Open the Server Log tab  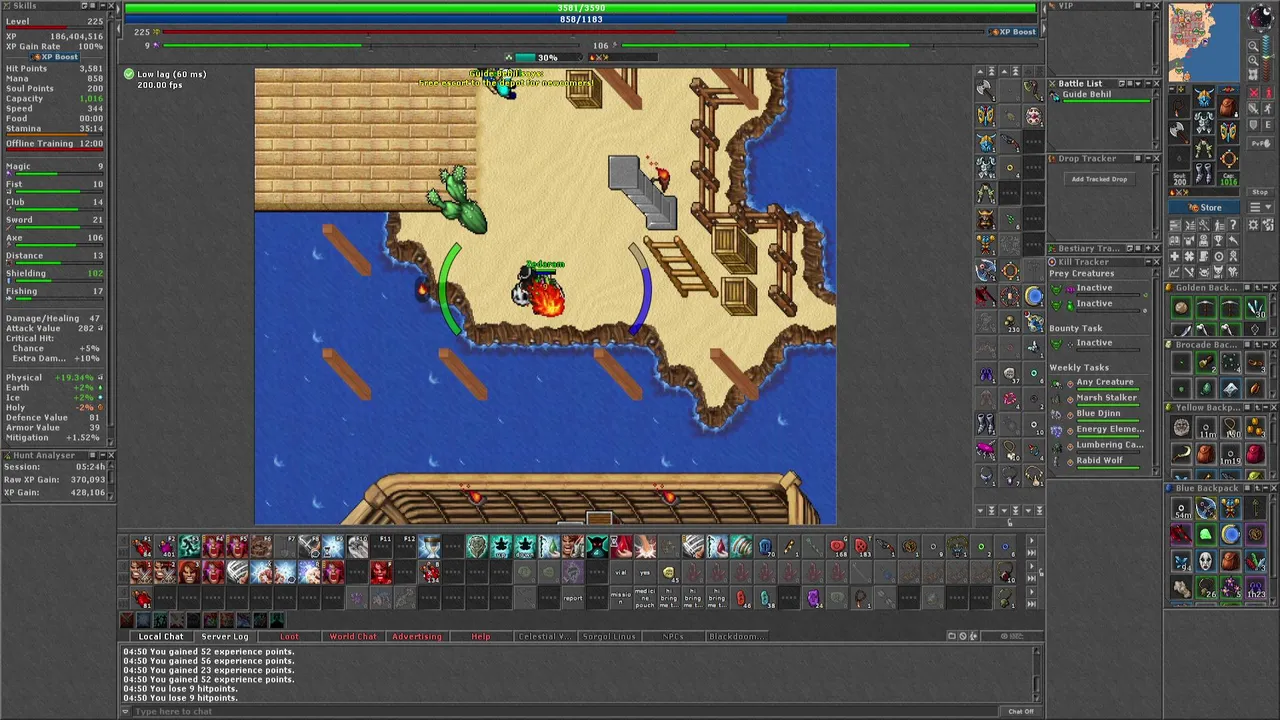(225, 637)
